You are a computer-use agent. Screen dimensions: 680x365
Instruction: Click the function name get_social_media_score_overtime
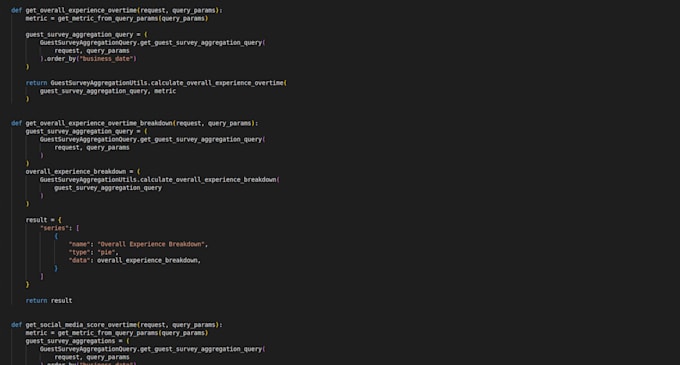[x=81, y=325]
